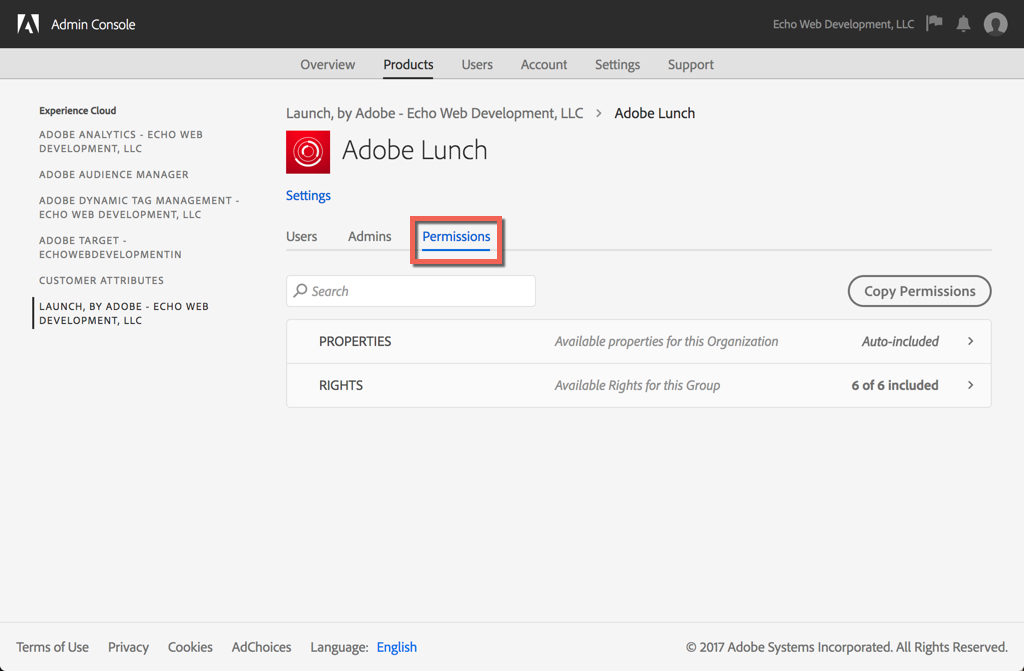Click the PROPERTIES row label
Image resolution: width=1024 pixels, height=671 pixels.
coord(355,341)
